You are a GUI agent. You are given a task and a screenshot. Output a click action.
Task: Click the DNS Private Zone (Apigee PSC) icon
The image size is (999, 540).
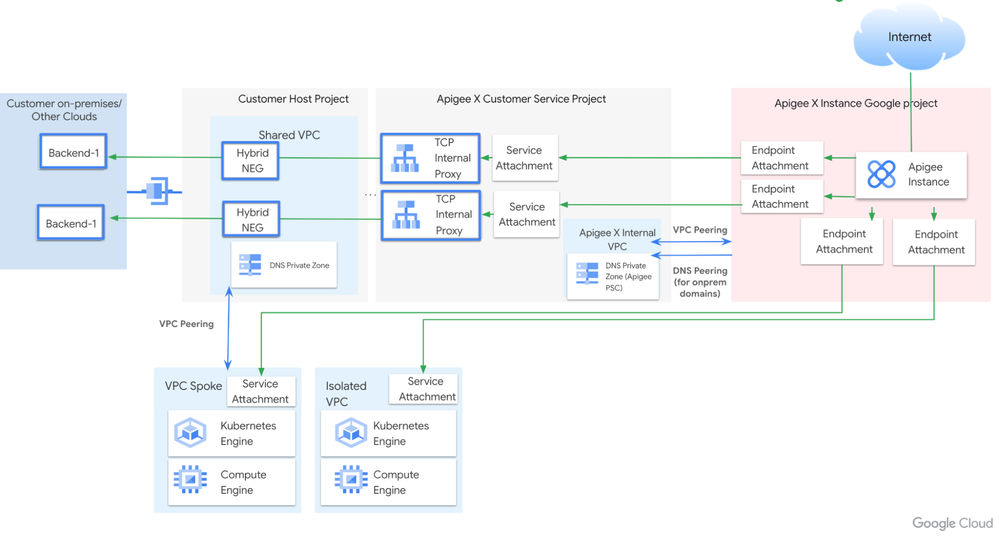(587, 273)
